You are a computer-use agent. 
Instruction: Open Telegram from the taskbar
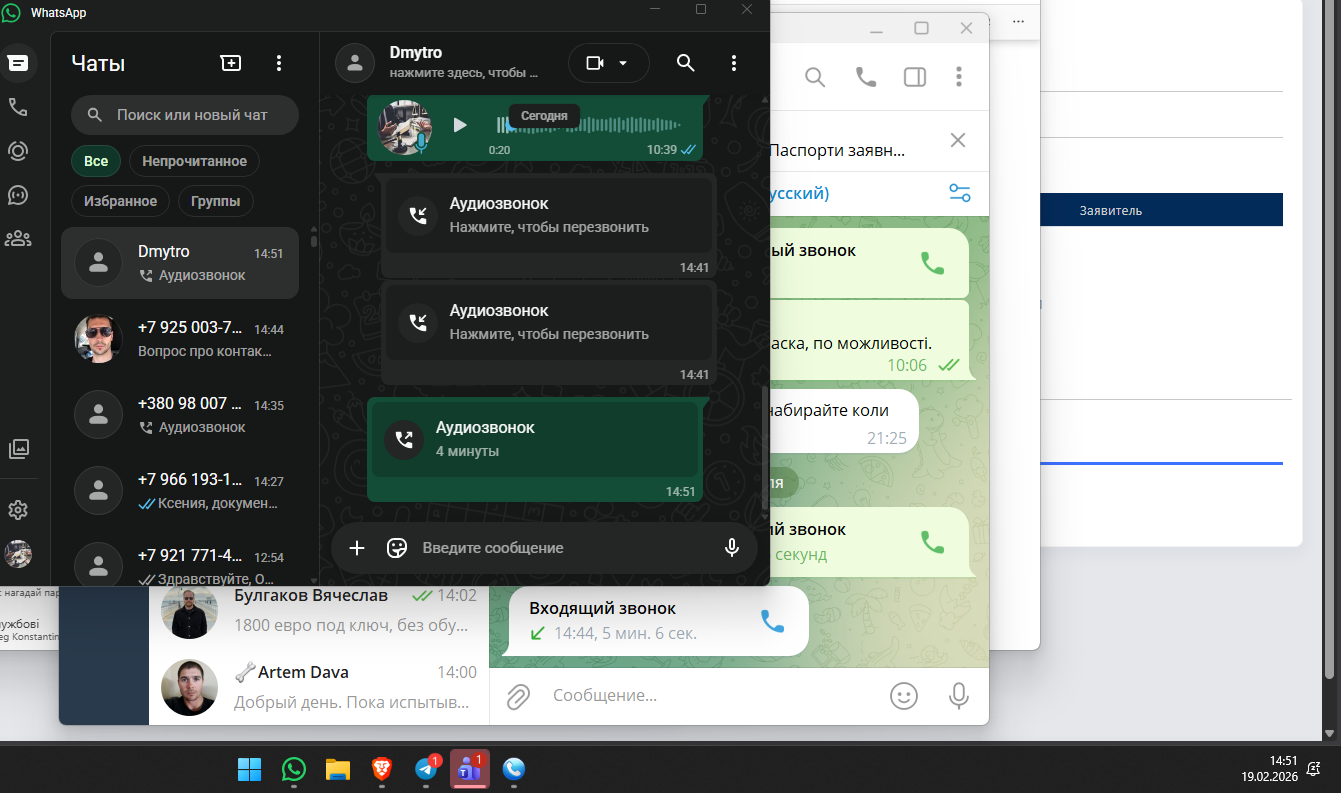426,769
